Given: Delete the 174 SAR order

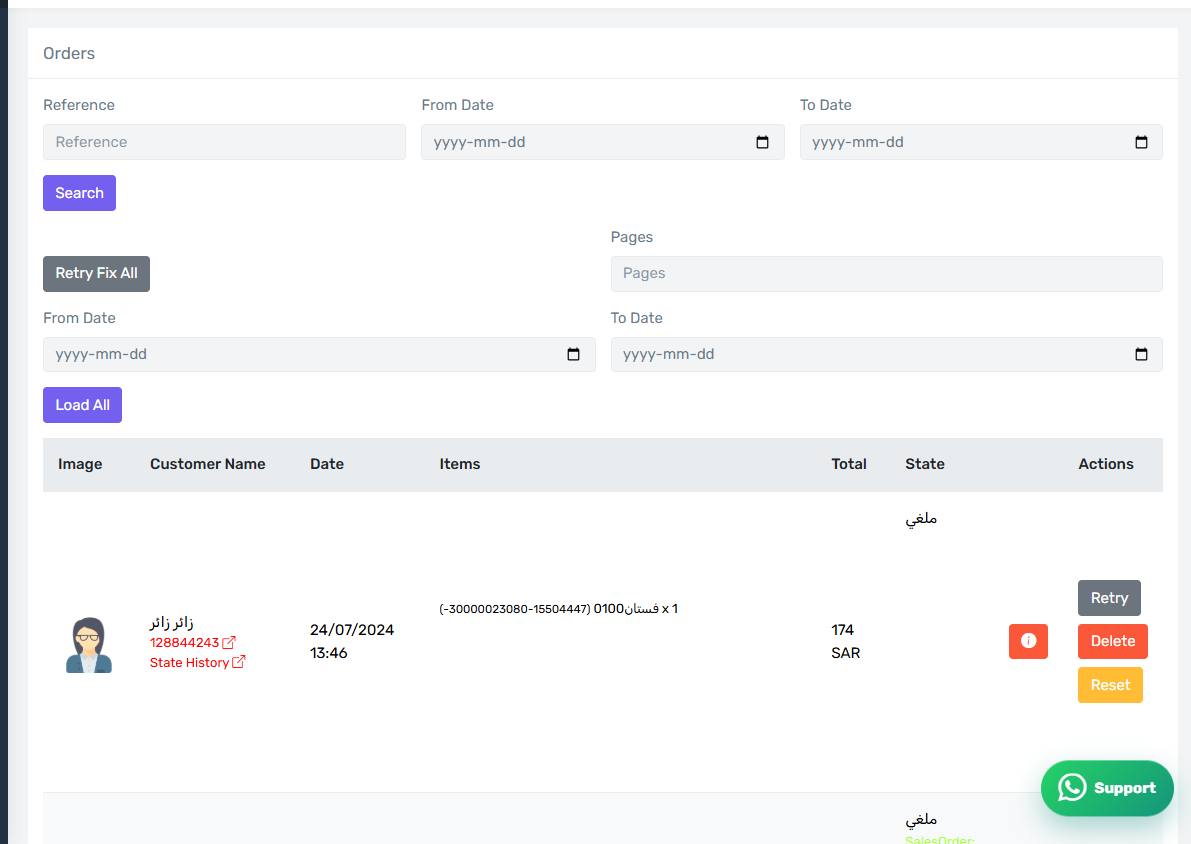Looking at the screenshot, I should 1113,641.
